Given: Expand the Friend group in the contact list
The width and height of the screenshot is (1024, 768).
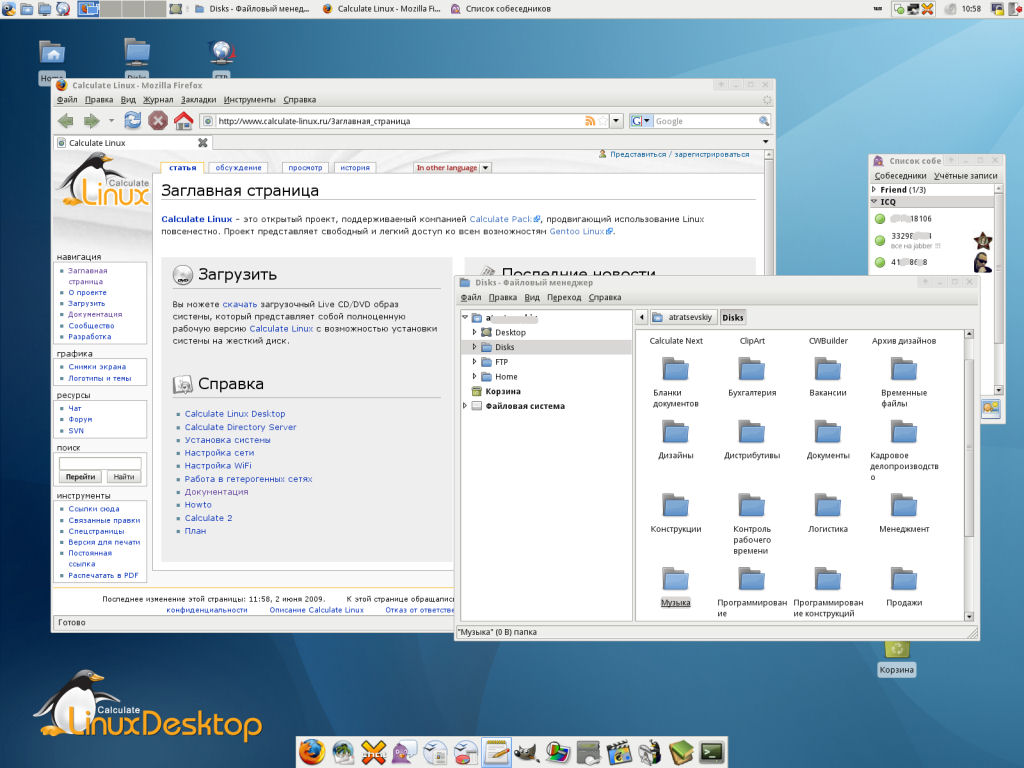Looking at the screenshot, I should (873, 189).
